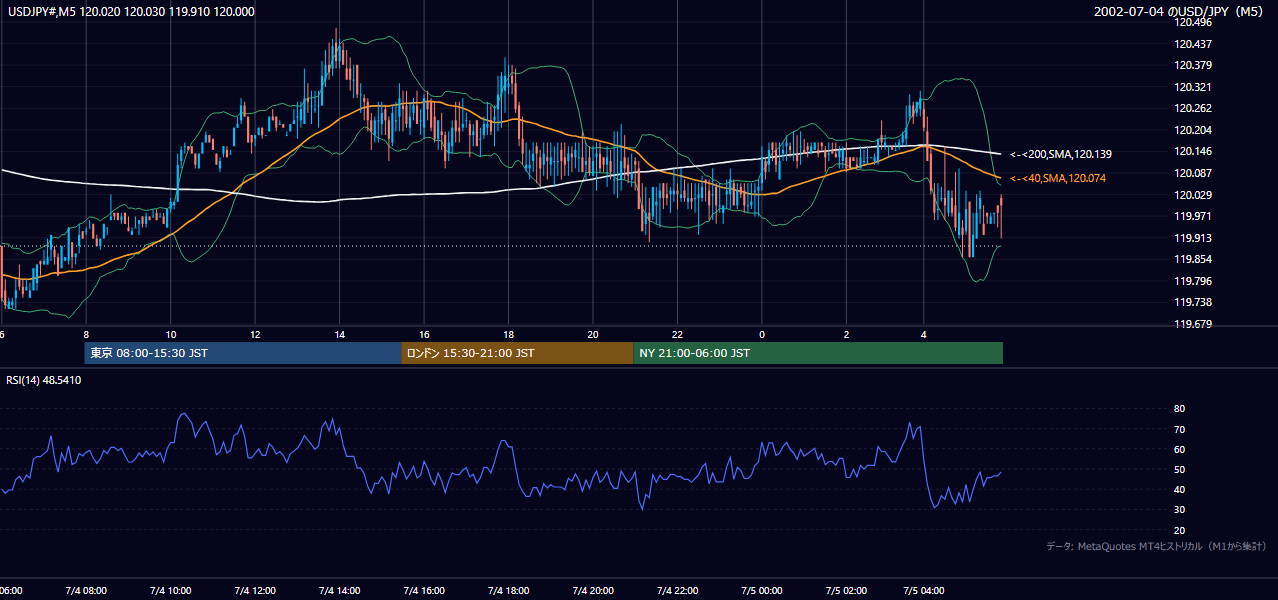The image size is (1278, 600).
Task: Click the RSI axis value 50
Action: [1180, 469]
